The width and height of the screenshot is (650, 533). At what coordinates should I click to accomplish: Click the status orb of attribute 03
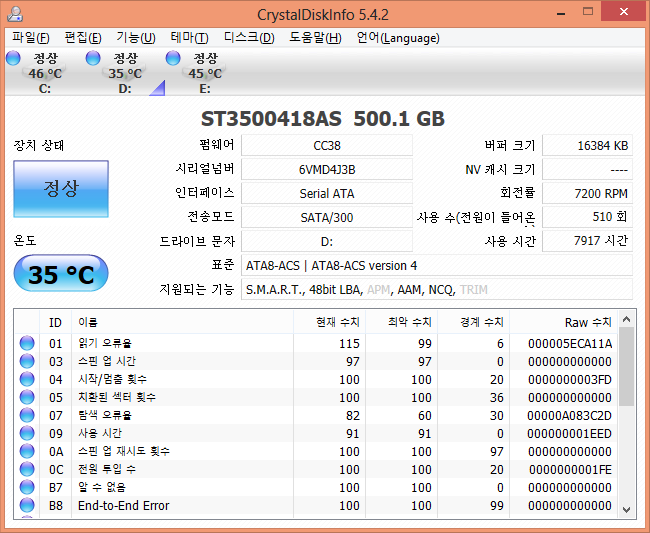coord(27,361)
